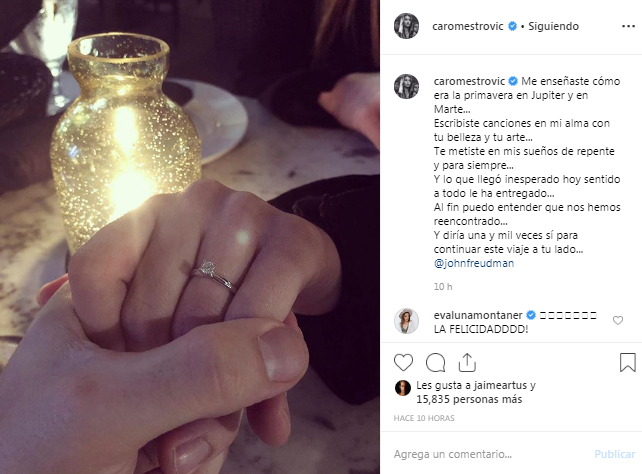Open the three-dot more options menu

pos(628,27)
